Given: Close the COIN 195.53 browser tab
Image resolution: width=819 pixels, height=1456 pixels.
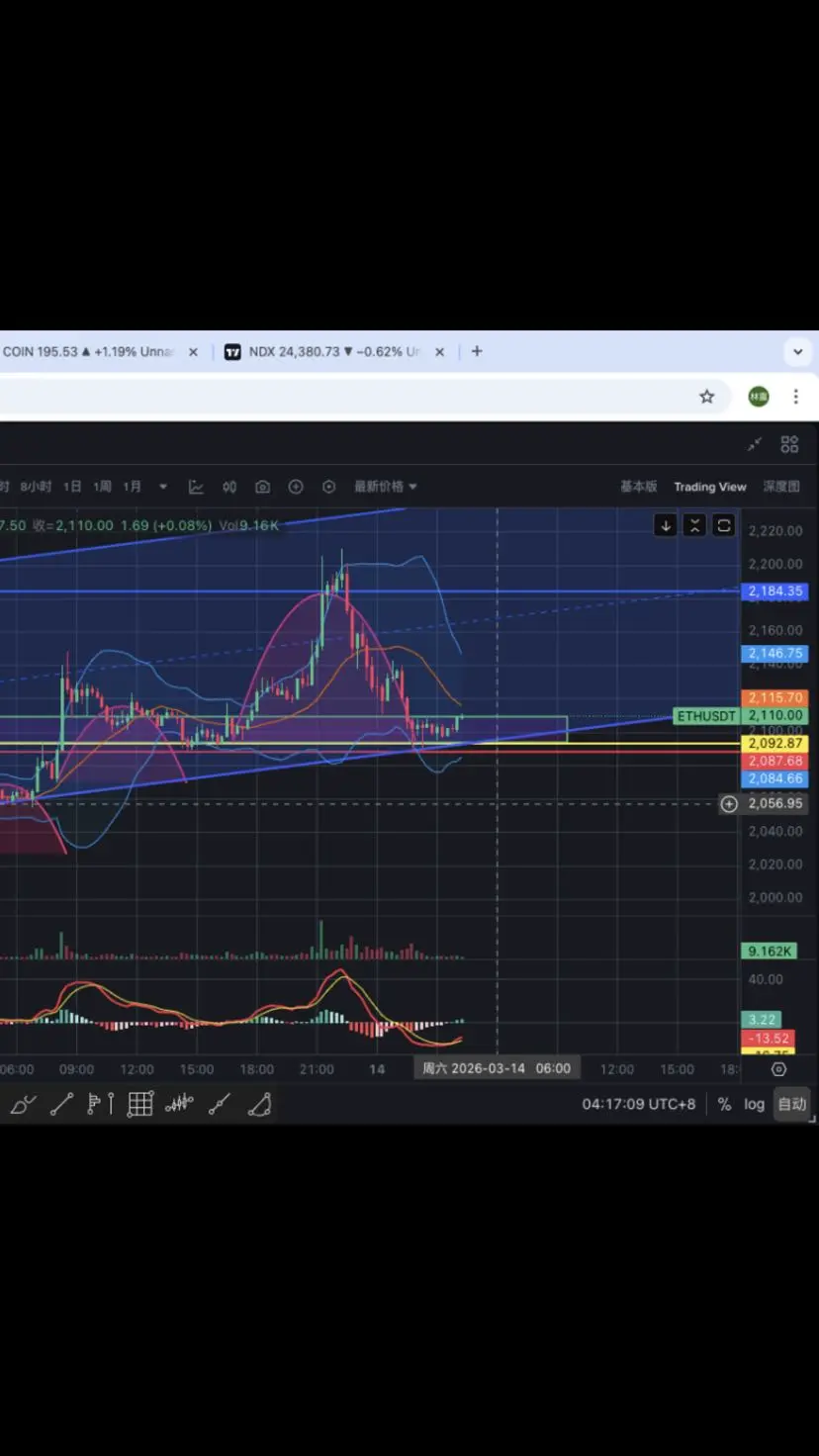Looking at the screenshot, I should (193, 352).
